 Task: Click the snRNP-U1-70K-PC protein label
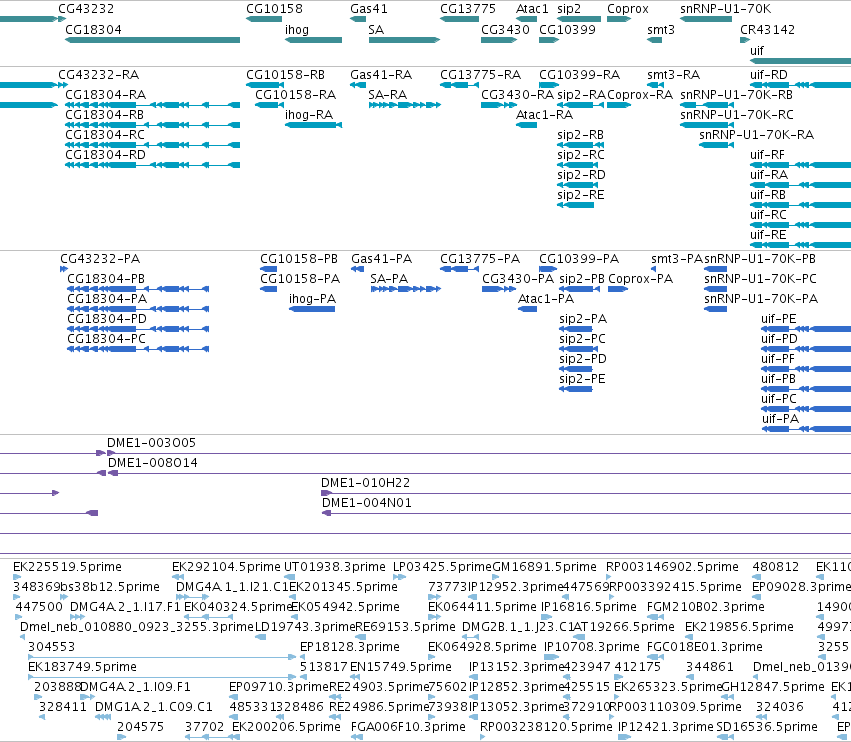(760, 278)
